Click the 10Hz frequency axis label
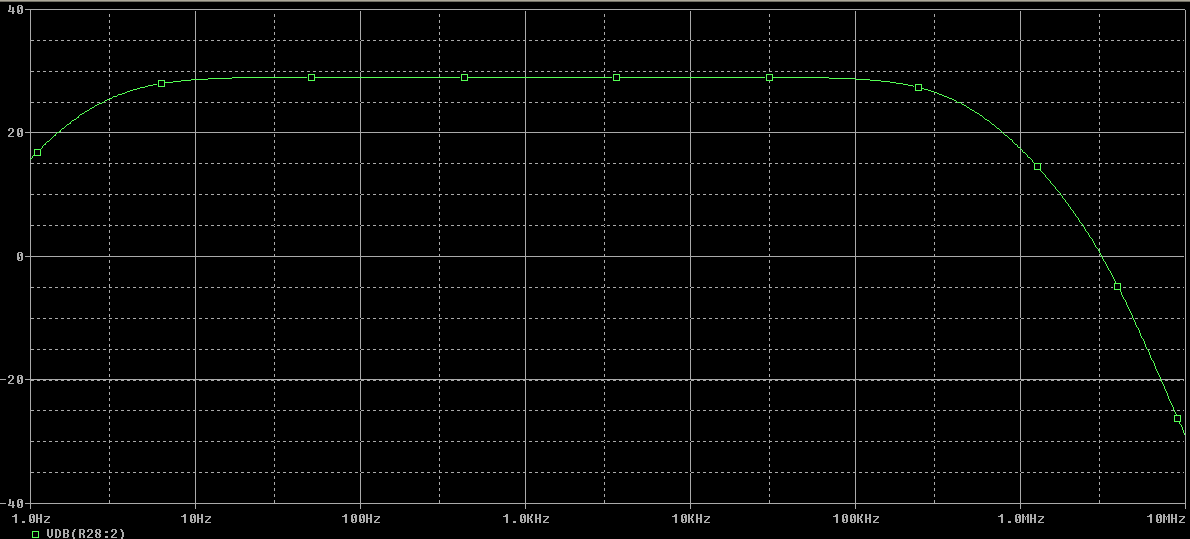 pos(196,519)
